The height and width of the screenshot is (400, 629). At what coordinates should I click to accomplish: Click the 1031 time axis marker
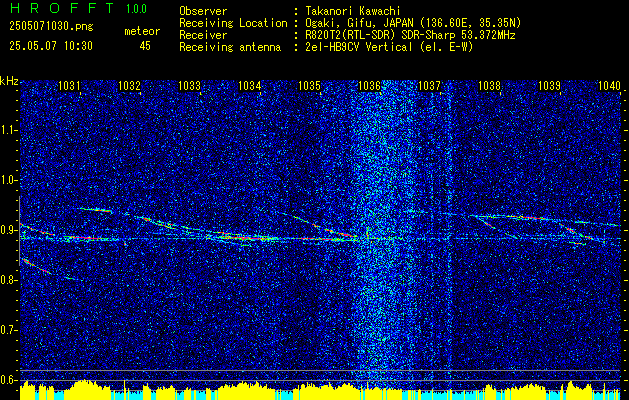coord(69,85)
